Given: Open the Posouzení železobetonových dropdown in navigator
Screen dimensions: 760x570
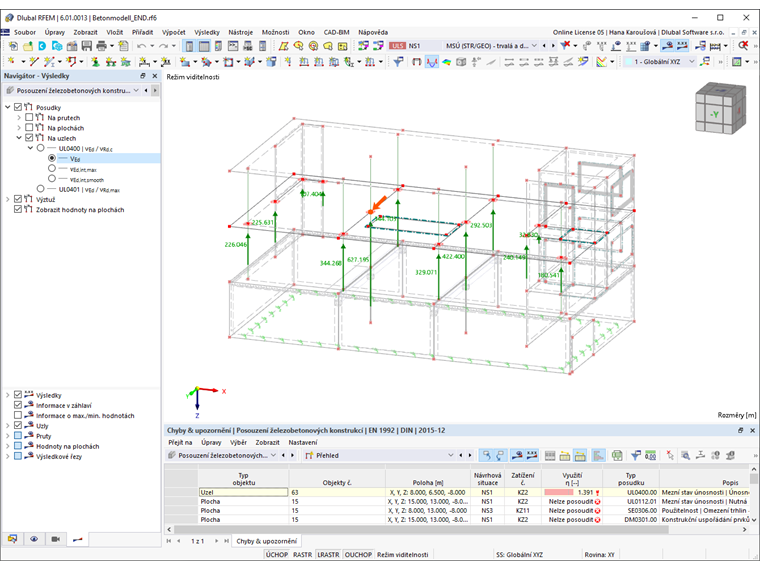Looking at the screenshot, I should pos(73,91).
